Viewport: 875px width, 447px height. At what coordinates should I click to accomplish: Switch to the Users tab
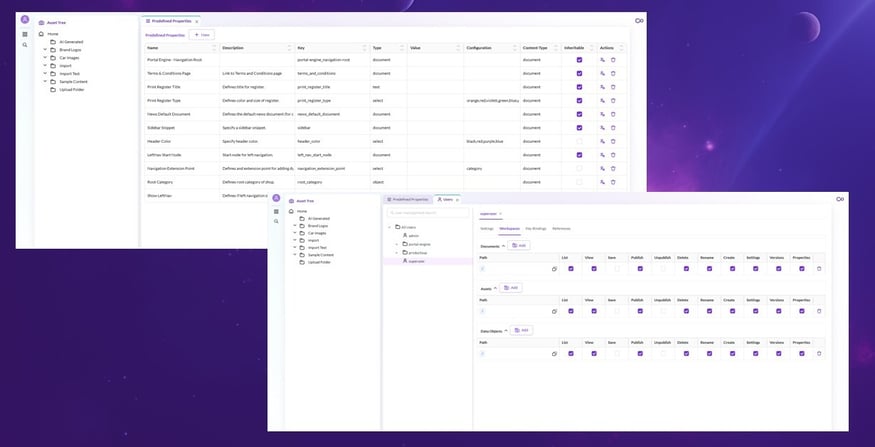click(x=446, y=199)
